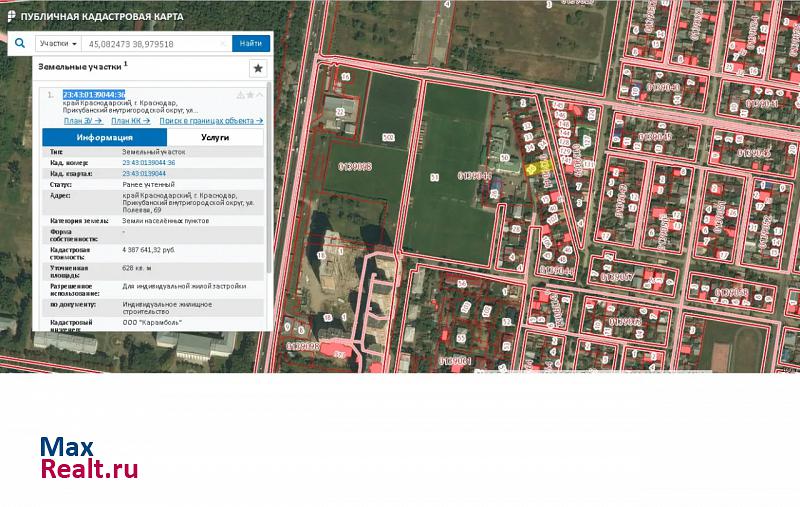Image resolution: width=800 pixels, height=507 pixels.
Task: Click the results panel vertical scrollbar
Action: point(269,200)
